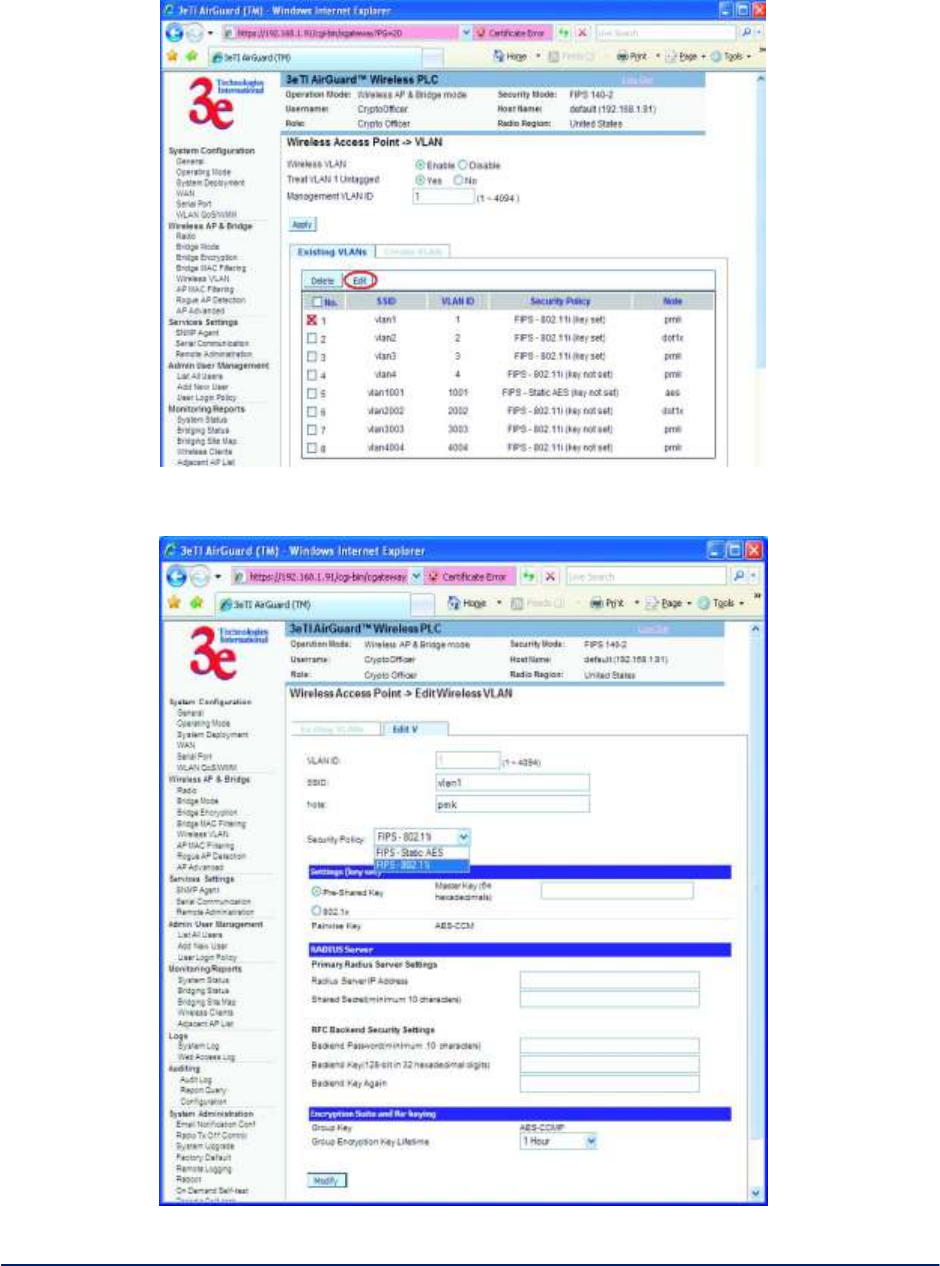Open Tools menu in the VLAN window
Viewport: 940px width, 1266px height.
(x=733, y=57)
